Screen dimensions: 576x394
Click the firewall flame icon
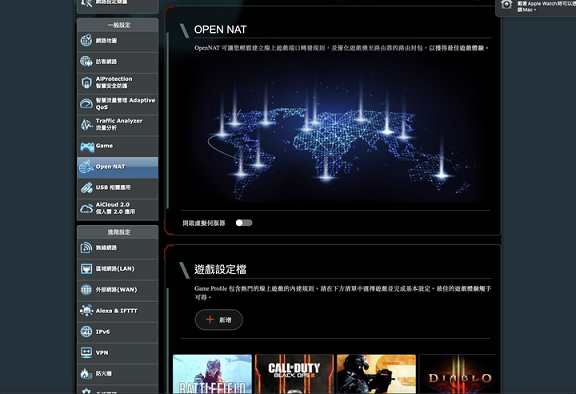click(86, 374)
